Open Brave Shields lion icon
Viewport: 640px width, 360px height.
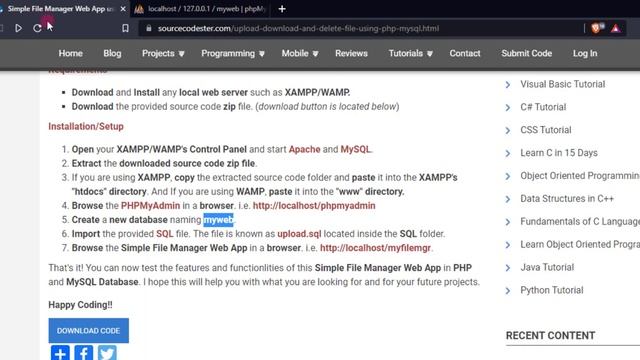(596, 28)
